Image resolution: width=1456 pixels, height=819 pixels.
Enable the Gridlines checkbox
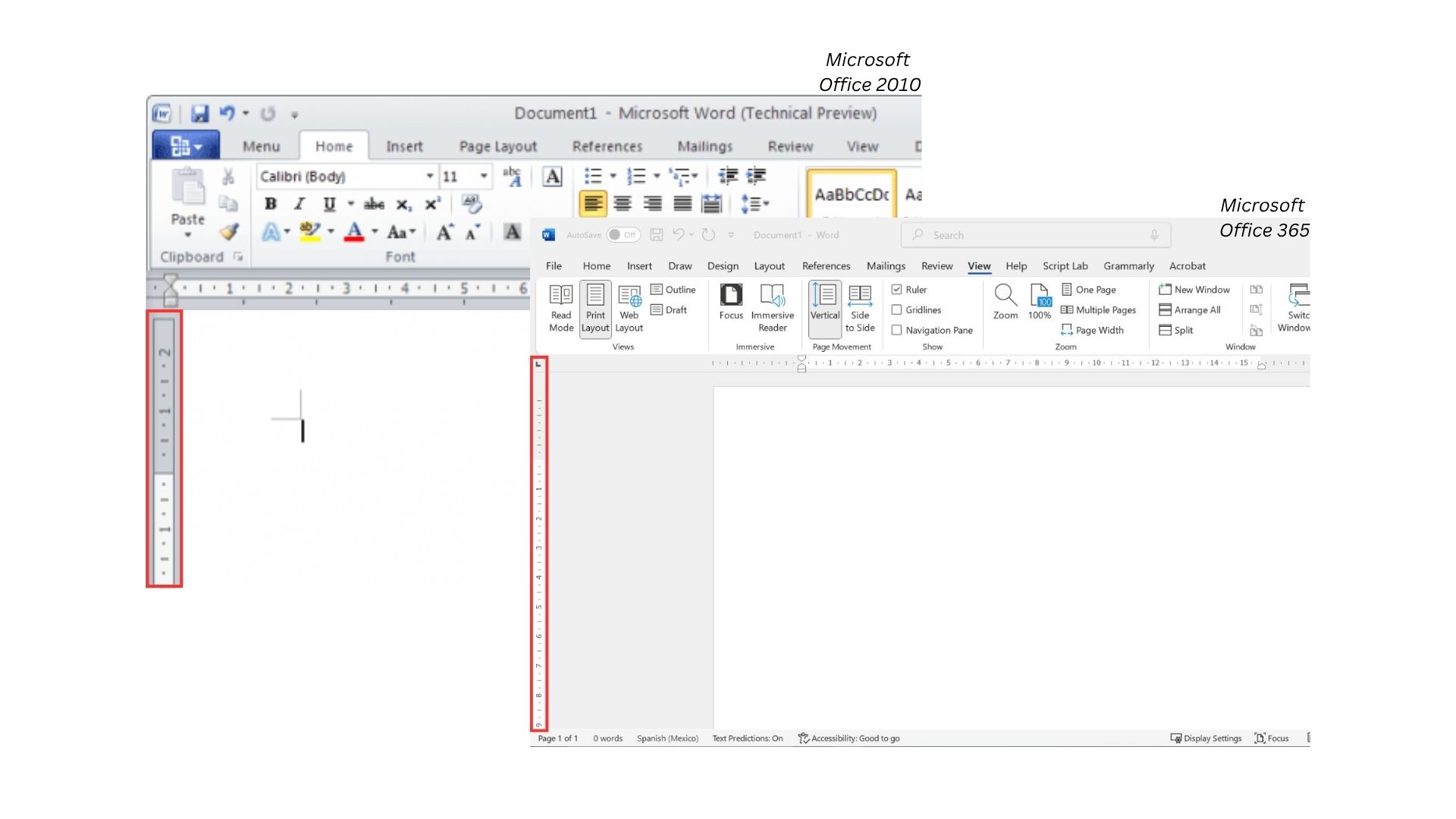pos(896,310)
